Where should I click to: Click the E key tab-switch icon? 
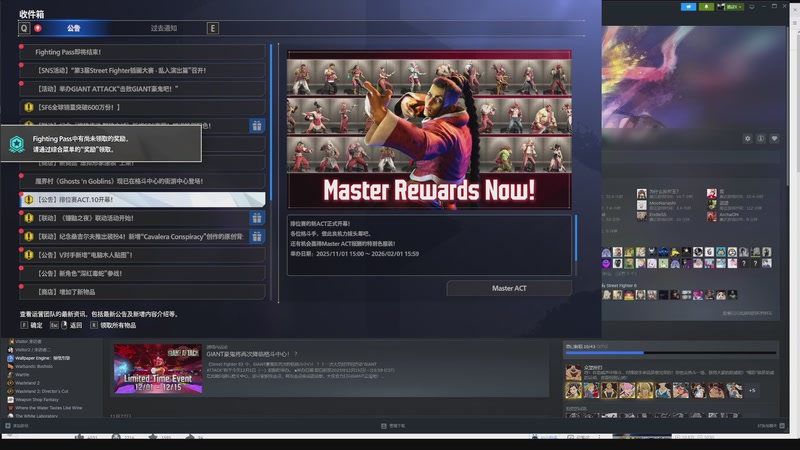point(213,28)
